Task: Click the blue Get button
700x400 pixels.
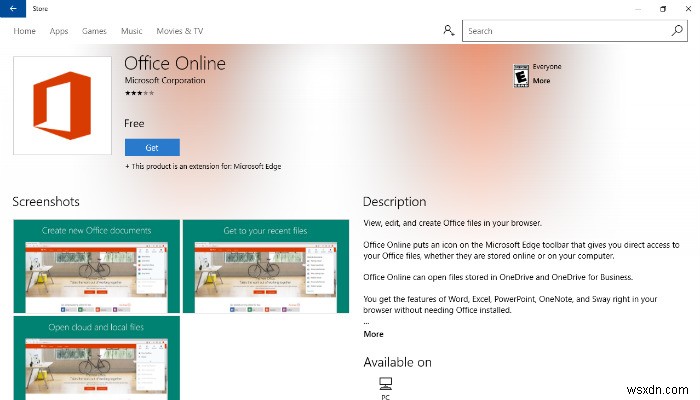Action: [x=152, y=147]
